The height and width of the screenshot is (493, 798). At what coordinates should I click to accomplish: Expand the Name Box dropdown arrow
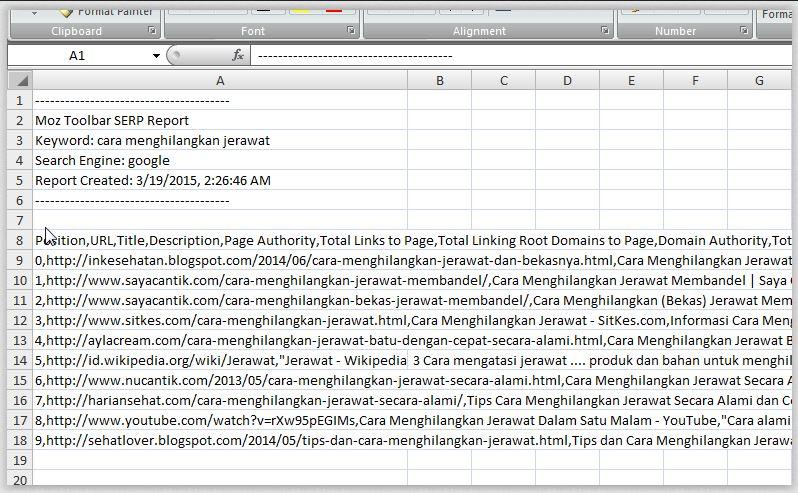(x=156, y=56)
